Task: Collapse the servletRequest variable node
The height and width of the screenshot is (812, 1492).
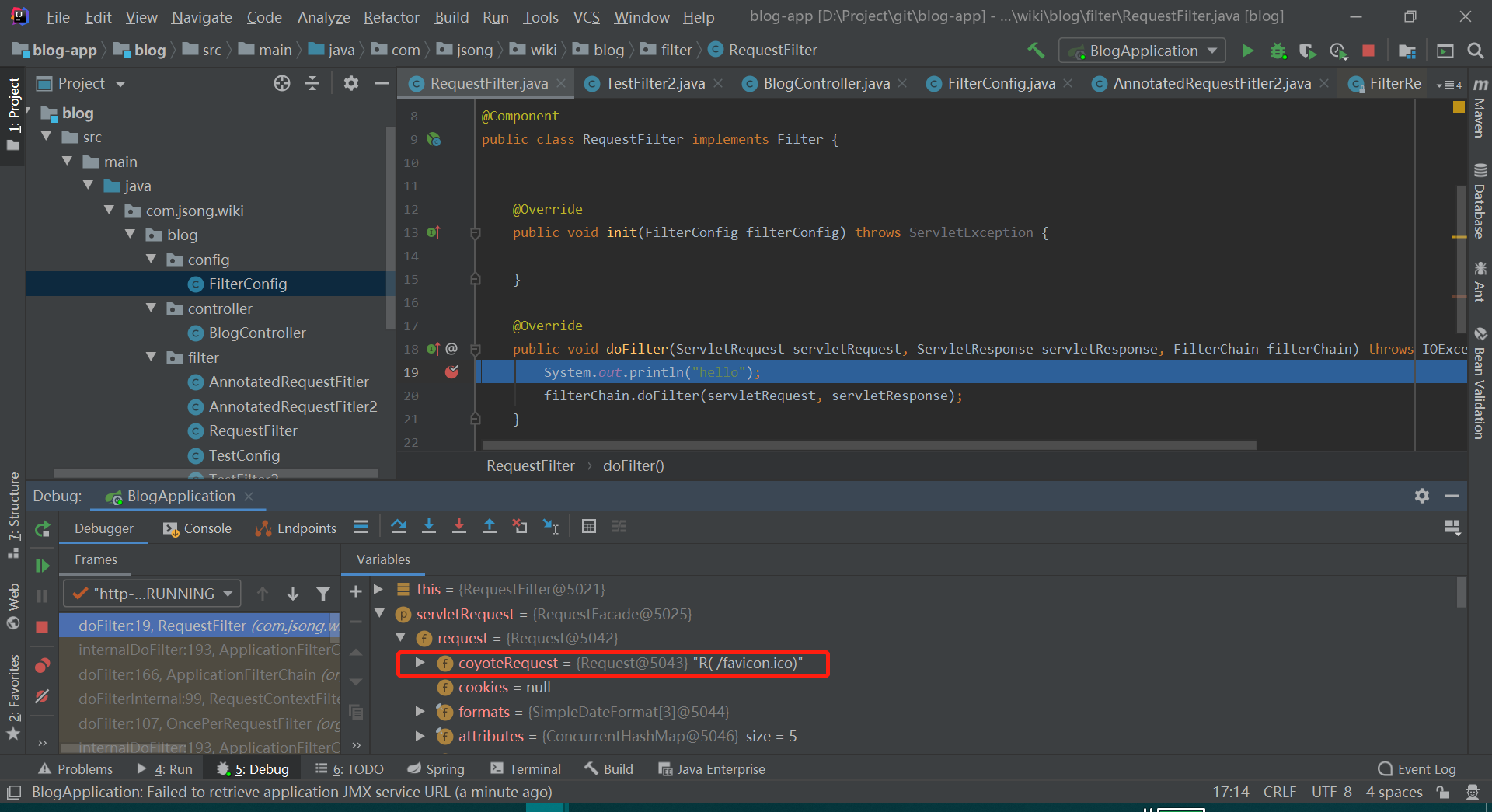Action: pos(379,614)
